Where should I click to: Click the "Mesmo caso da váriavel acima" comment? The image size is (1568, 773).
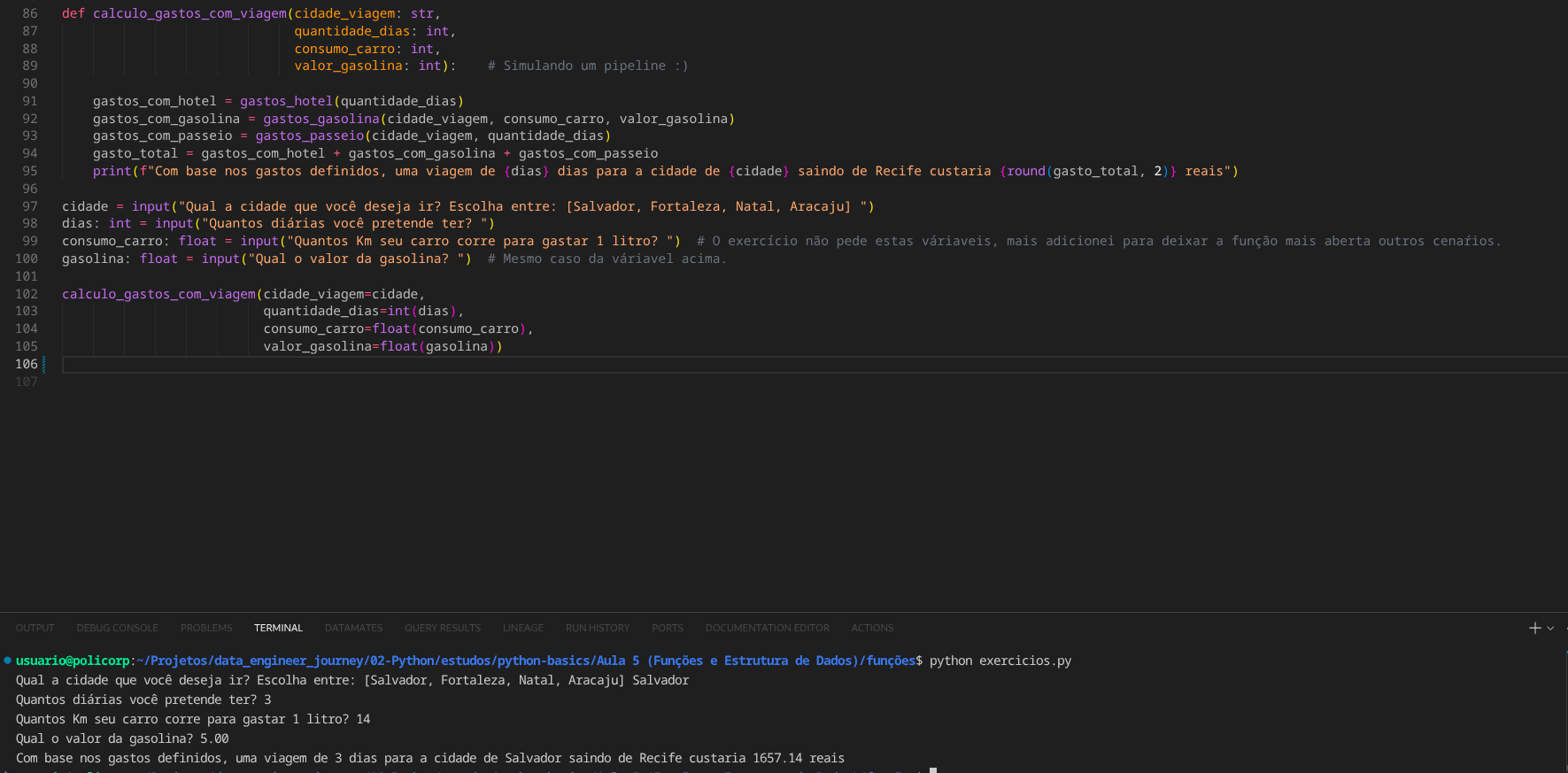click(x=606, y=259)
